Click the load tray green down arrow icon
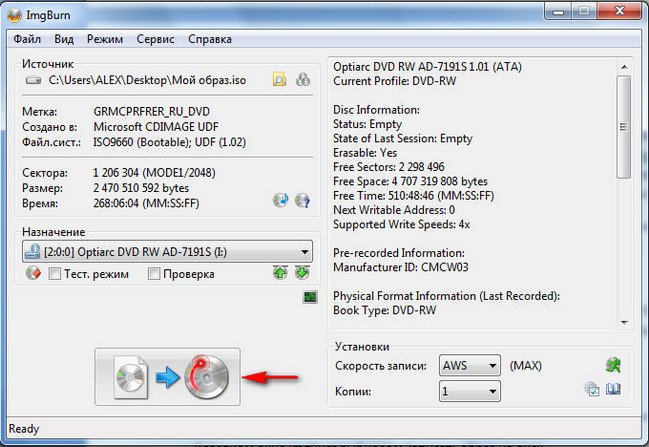The image size is (649, 447). click(x=303, y=273)
